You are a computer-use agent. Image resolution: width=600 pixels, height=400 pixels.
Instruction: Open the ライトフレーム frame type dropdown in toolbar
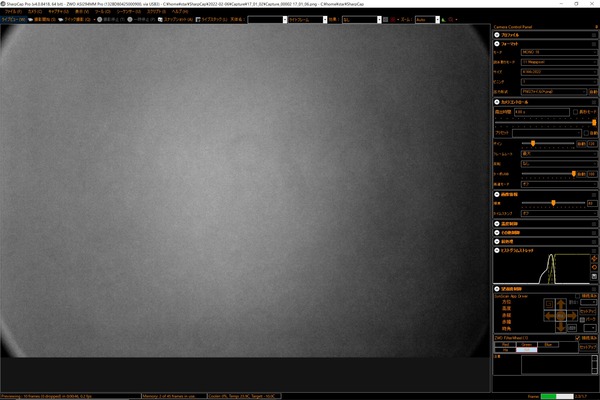coord(308,20)
